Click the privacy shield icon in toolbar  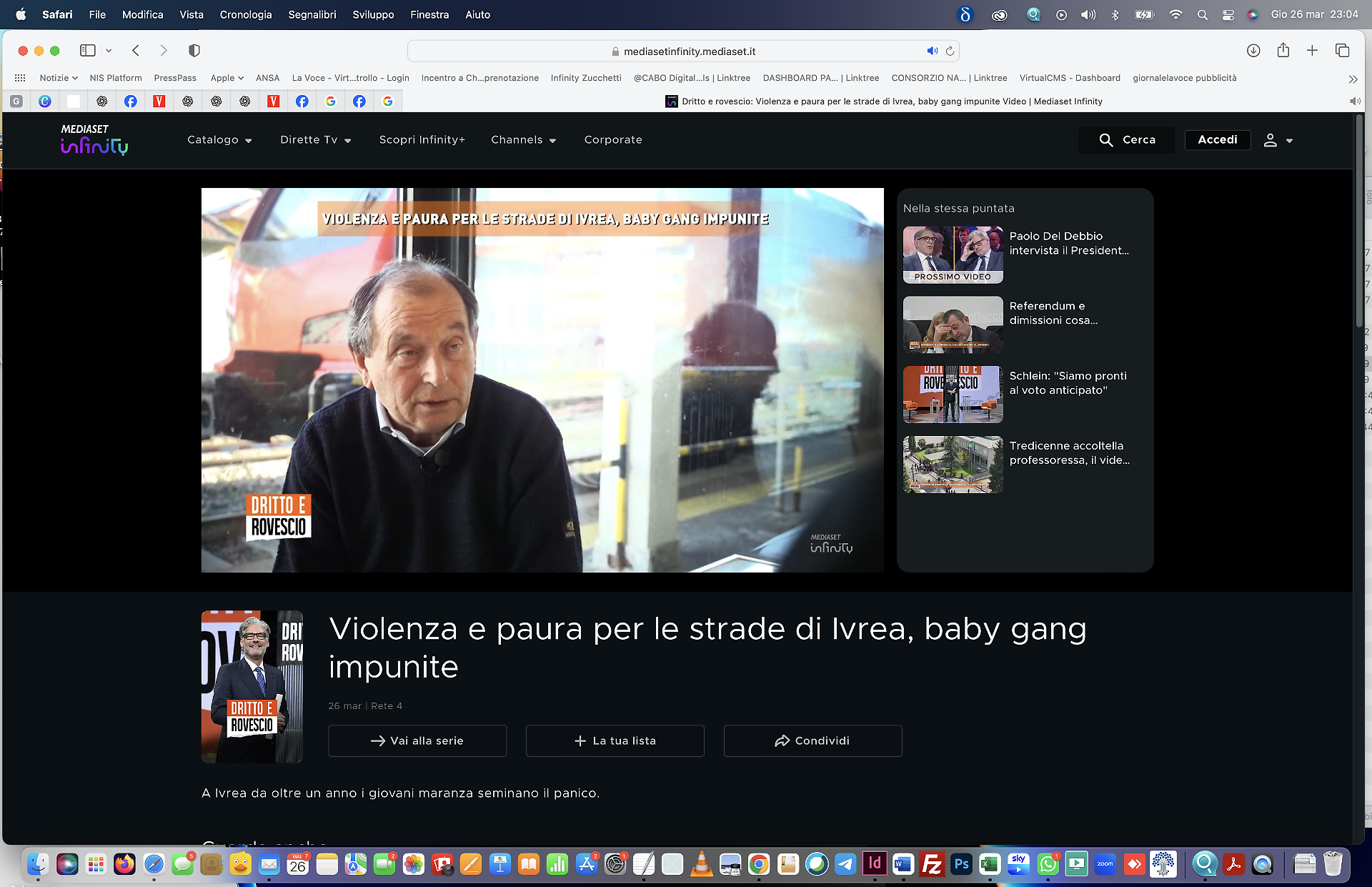pos(194,50)
